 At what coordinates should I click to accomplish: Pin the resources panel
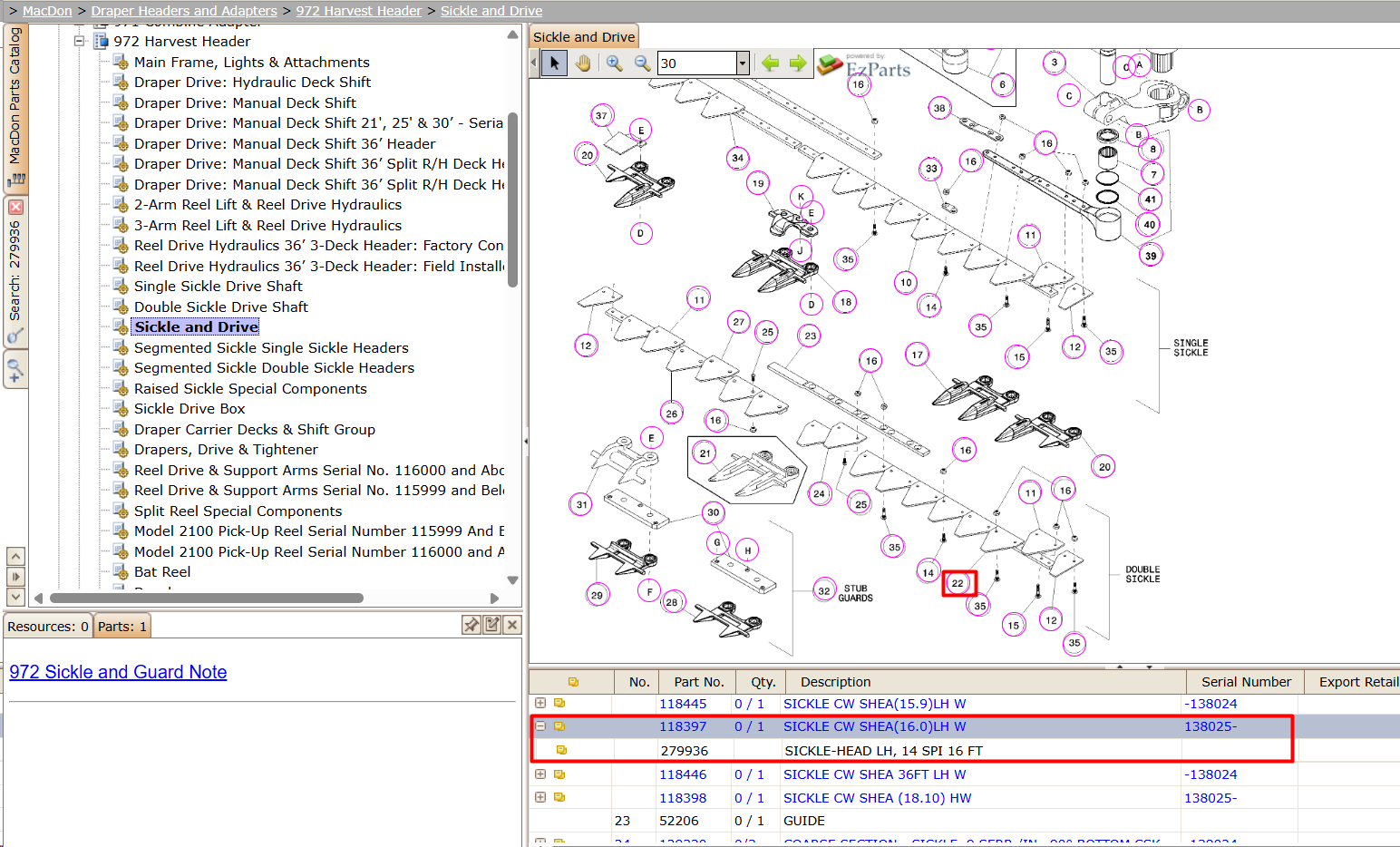coord(472,624)
